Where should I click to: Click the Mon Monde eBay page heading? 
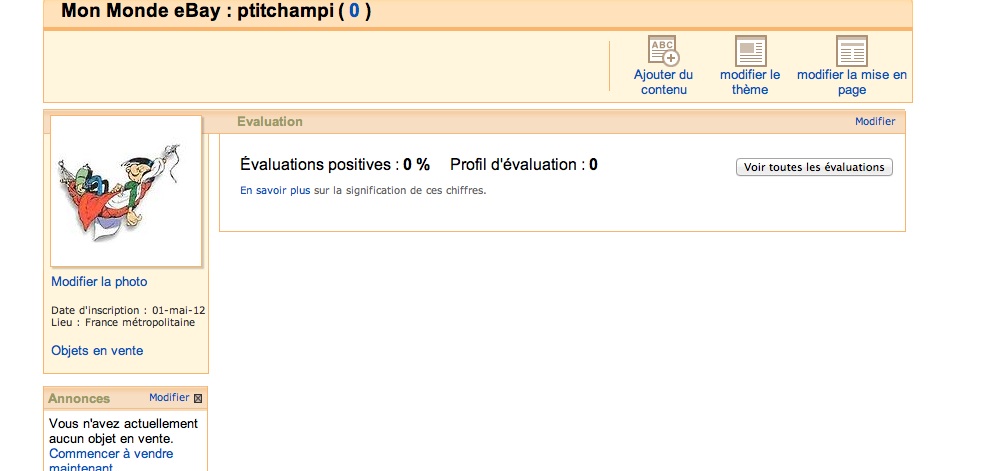click(216, 12)
